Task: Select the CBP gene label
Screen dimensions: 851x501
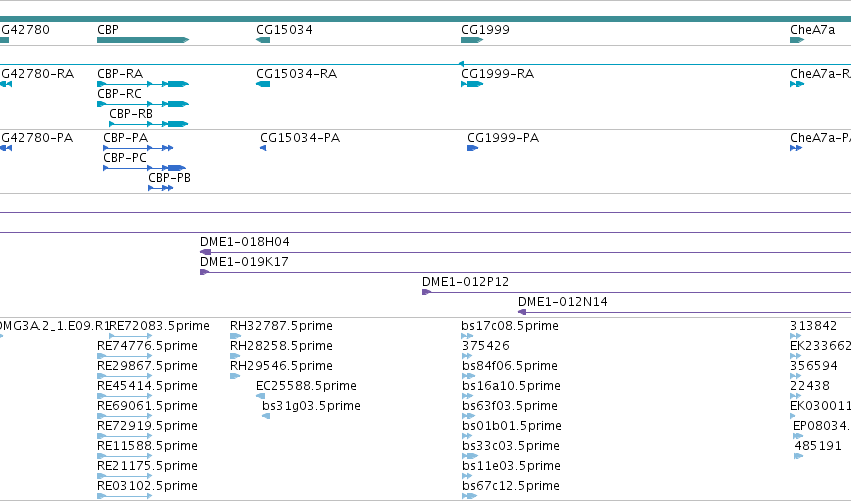Action: tap(107, 30)
